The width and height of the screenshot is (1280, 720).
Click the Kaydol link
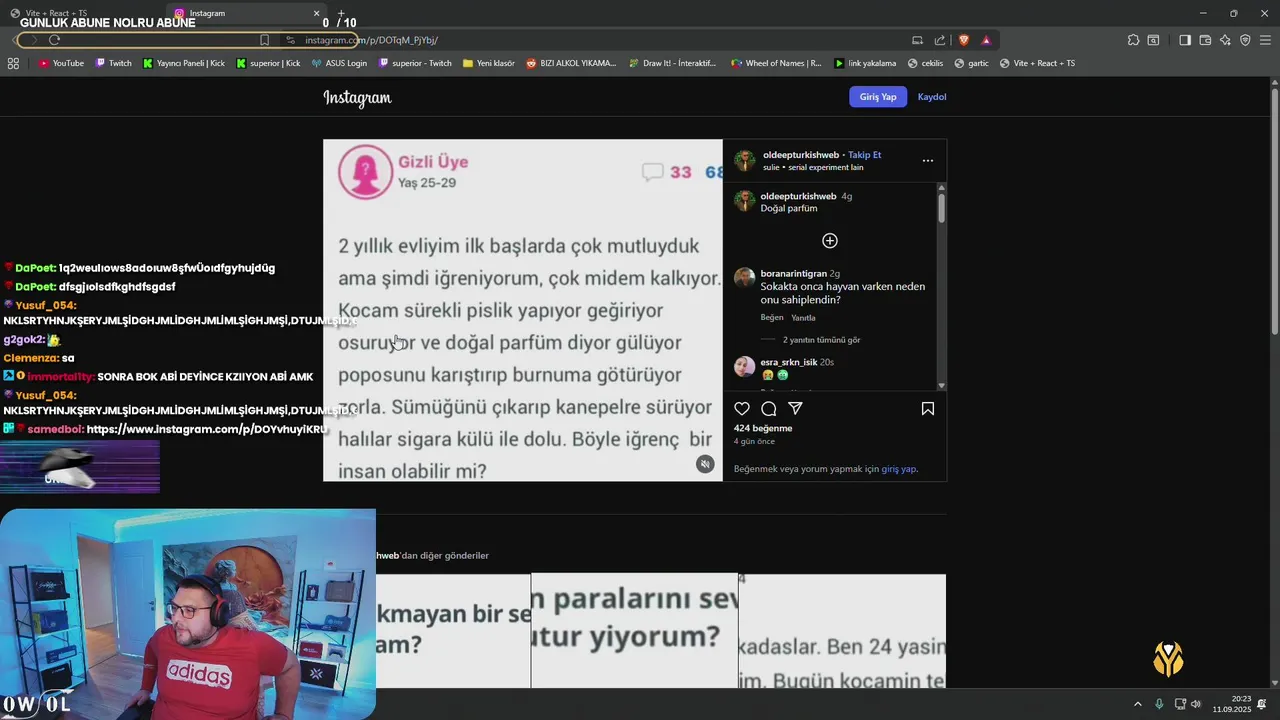[x=932, y=97]
